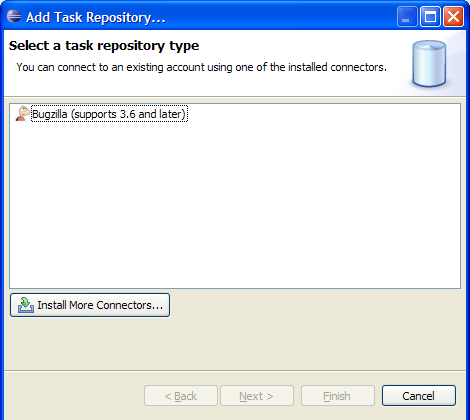Click the Add Task Repository title bar text
470x420 pixels.
tap(96, 17)
